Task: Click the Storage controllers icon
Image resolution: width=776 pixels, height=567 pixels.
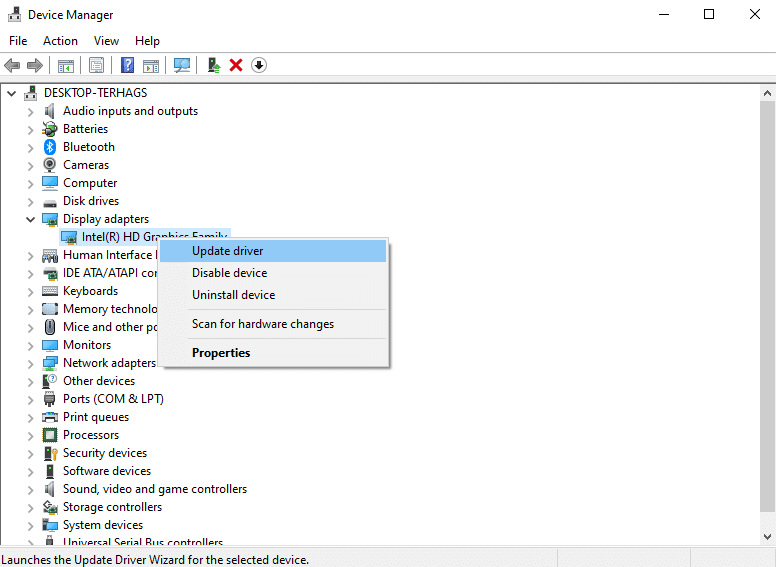Action: 49,507
